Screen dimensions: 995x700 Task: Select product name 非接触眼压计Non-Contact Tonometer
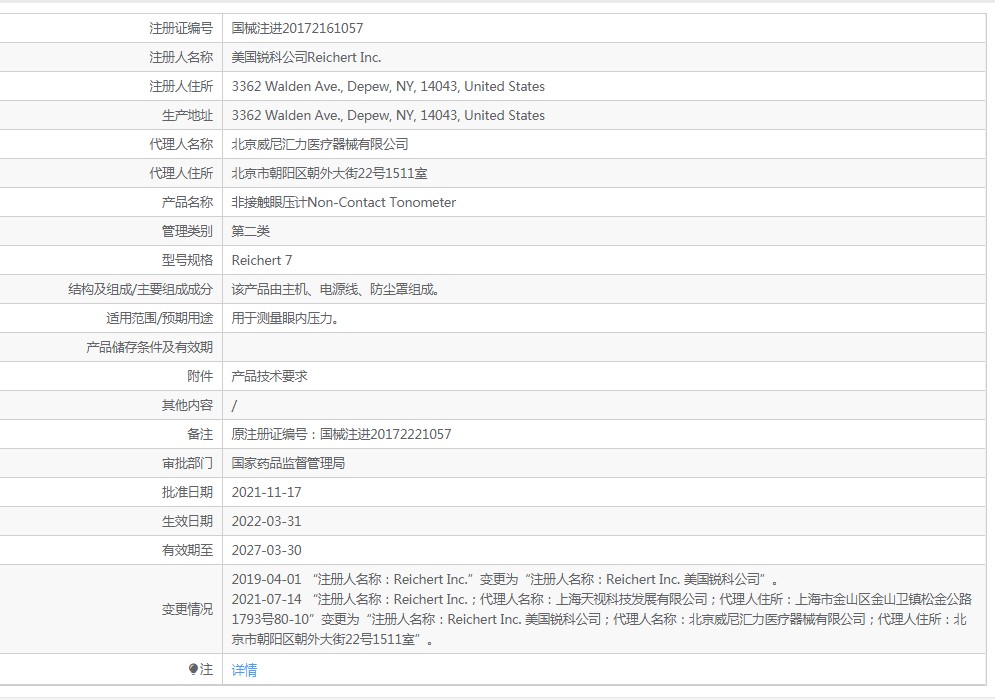[x=343, y=202]
